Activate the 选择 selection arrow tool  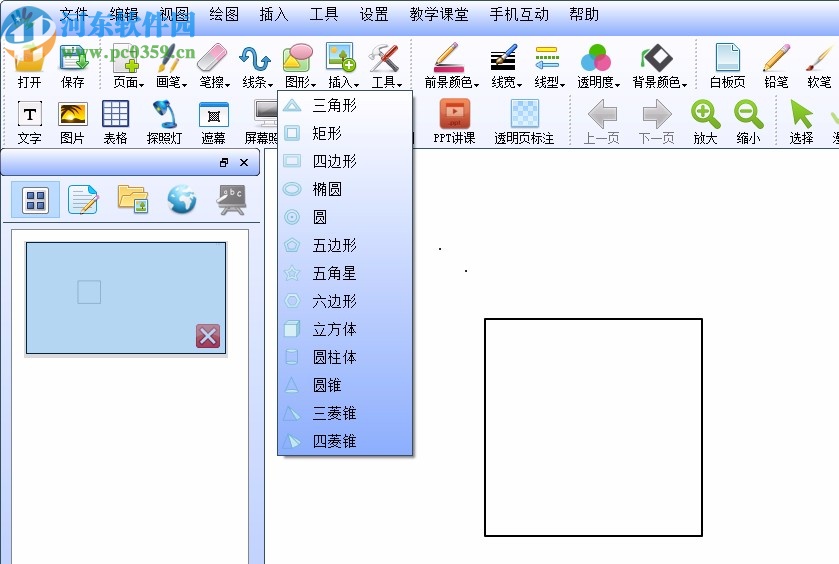[x=801, y=123]
